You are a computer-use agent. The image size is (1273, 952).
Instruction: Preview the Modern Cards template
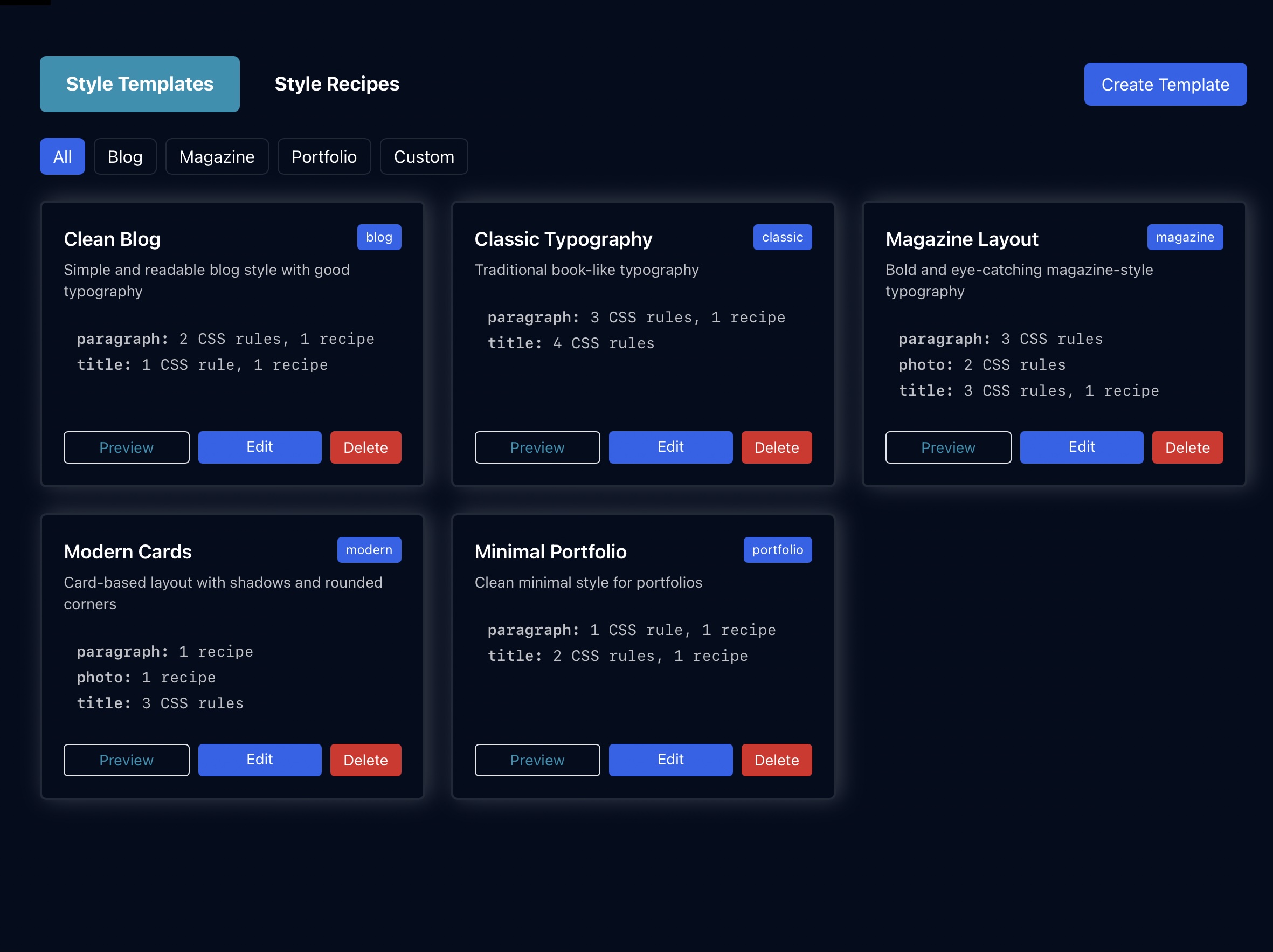point(126,760)
